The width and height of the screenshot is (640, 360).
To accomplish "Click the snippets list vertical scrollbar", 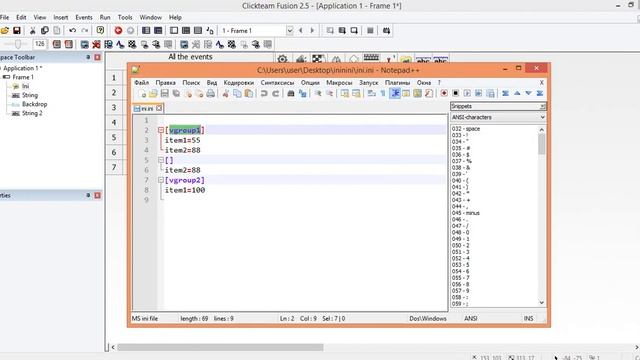I will point(542,216).
